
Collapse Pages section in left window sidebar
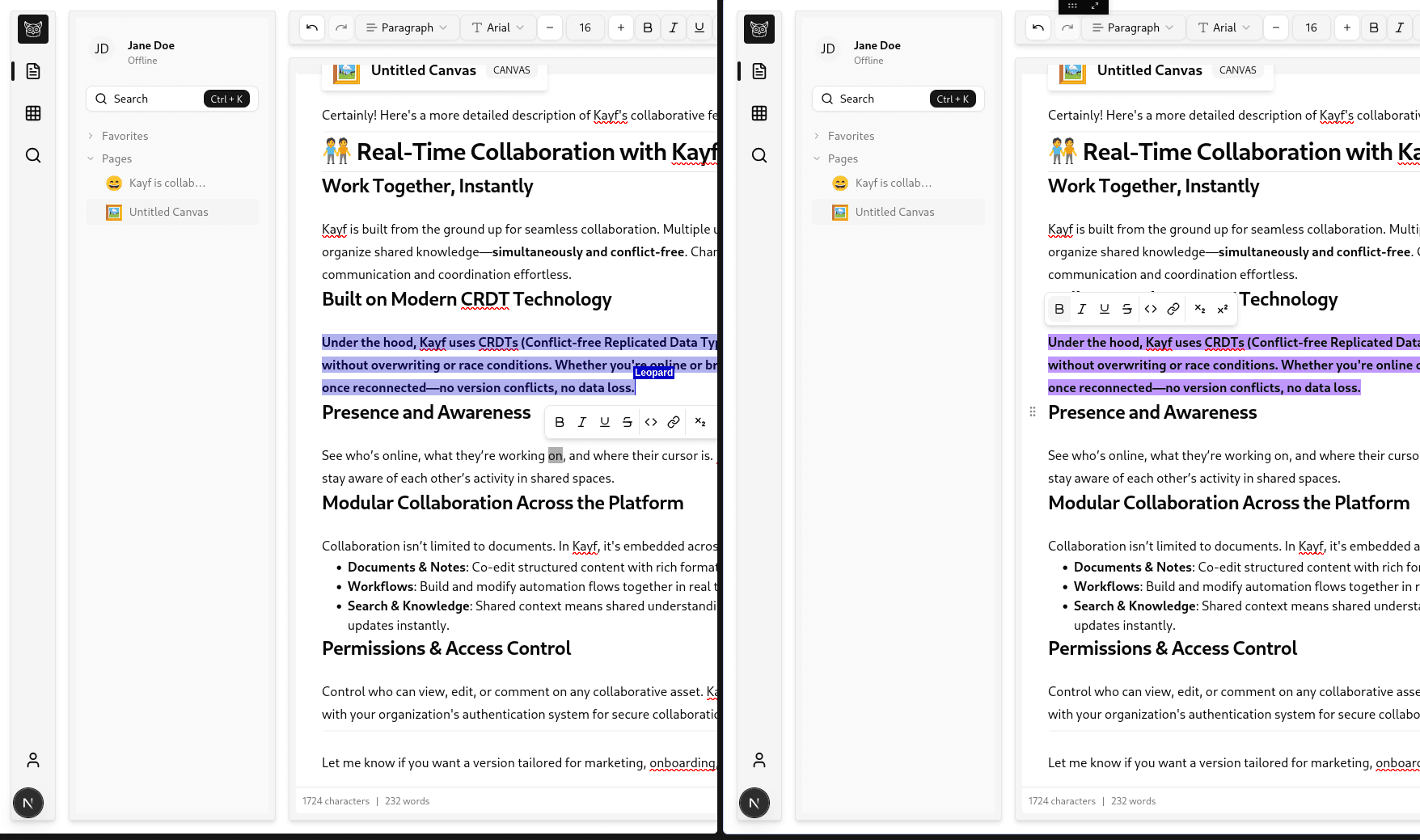(109, 158)
